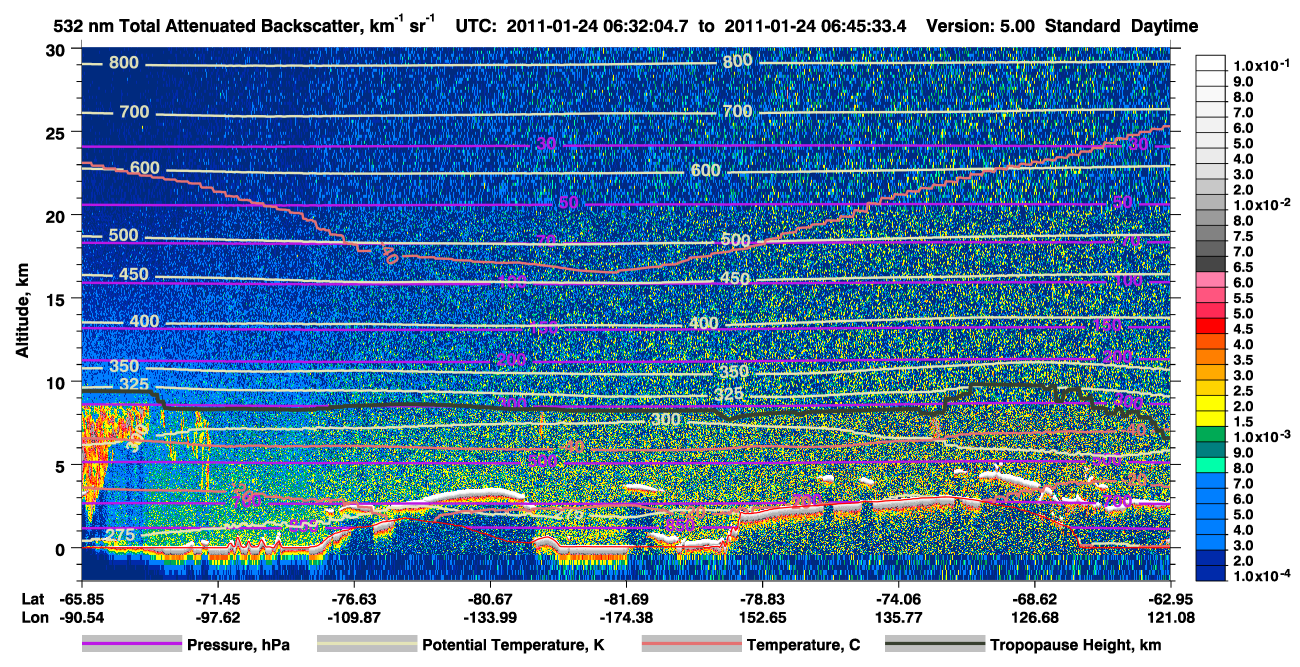This screenshot has height=667, width=1300.
Task: Click the 'Potential Temperature, K' legend text
Action: (513, 646)
